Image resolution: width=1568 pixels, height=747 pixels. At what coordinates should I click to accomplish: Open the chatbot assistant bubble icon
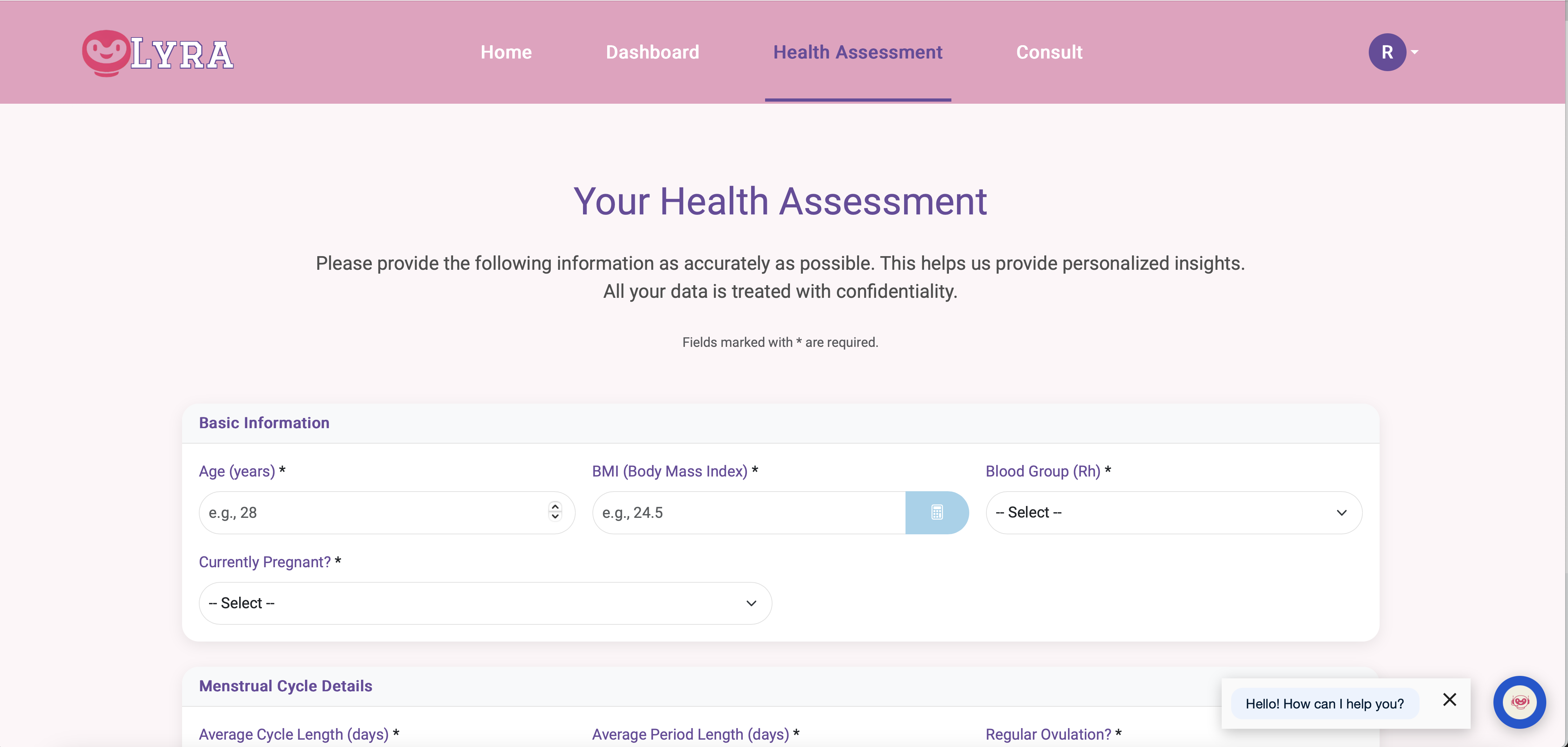point(1519,702)
